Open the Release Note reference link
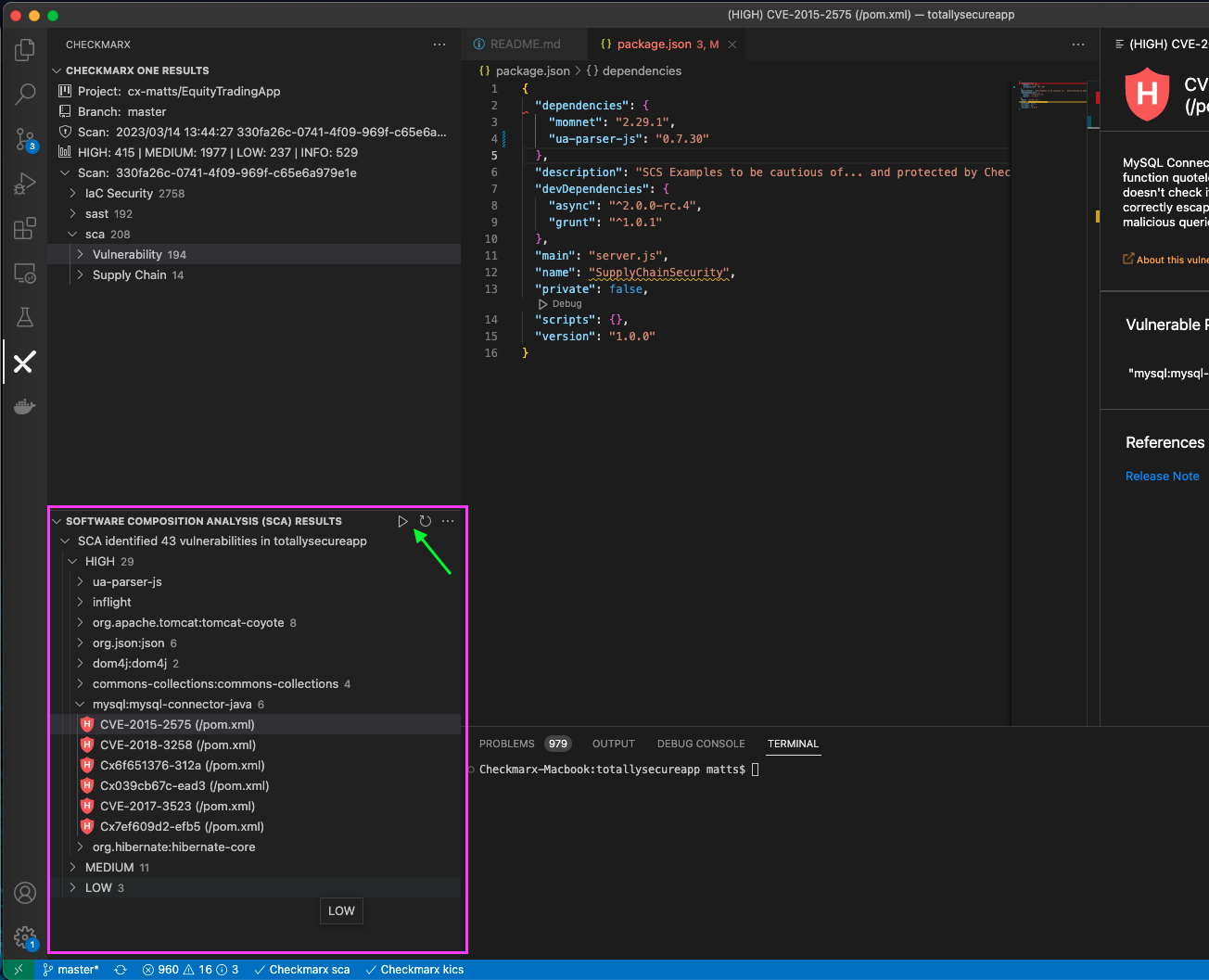Viewport: 1209px width, 980px height. coord(1162,476)
